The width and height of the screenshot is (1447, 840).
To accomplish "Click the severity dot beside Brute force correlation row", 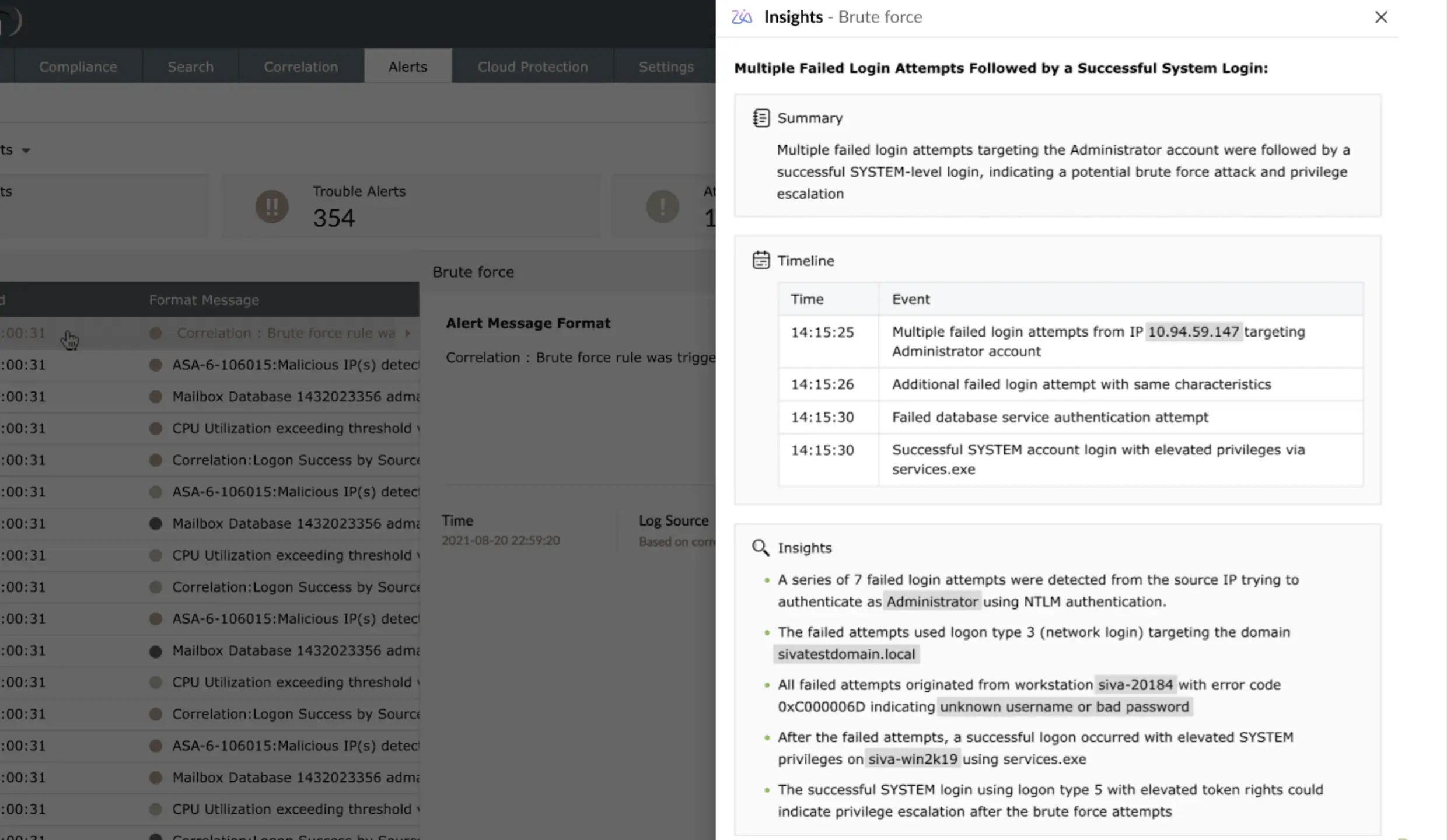I will (155, 333).
